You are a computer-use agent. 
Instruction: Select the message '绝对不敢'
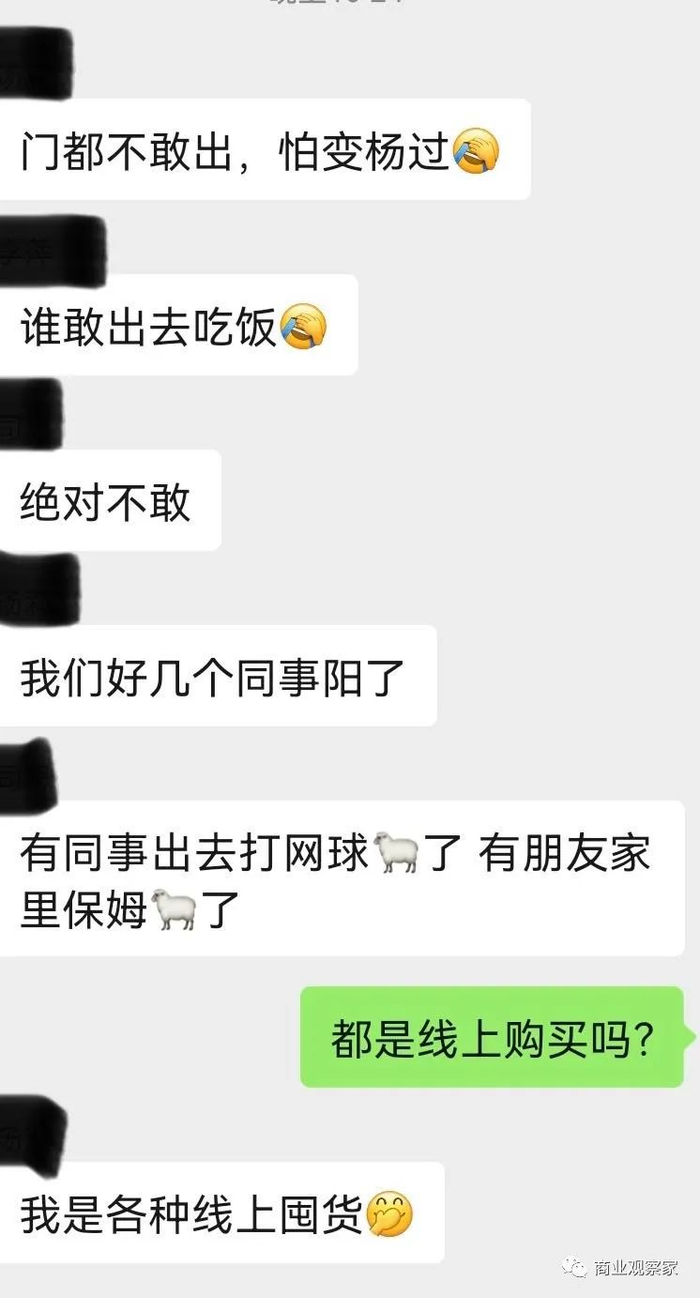pyautogui.click(x=110, y=500)
